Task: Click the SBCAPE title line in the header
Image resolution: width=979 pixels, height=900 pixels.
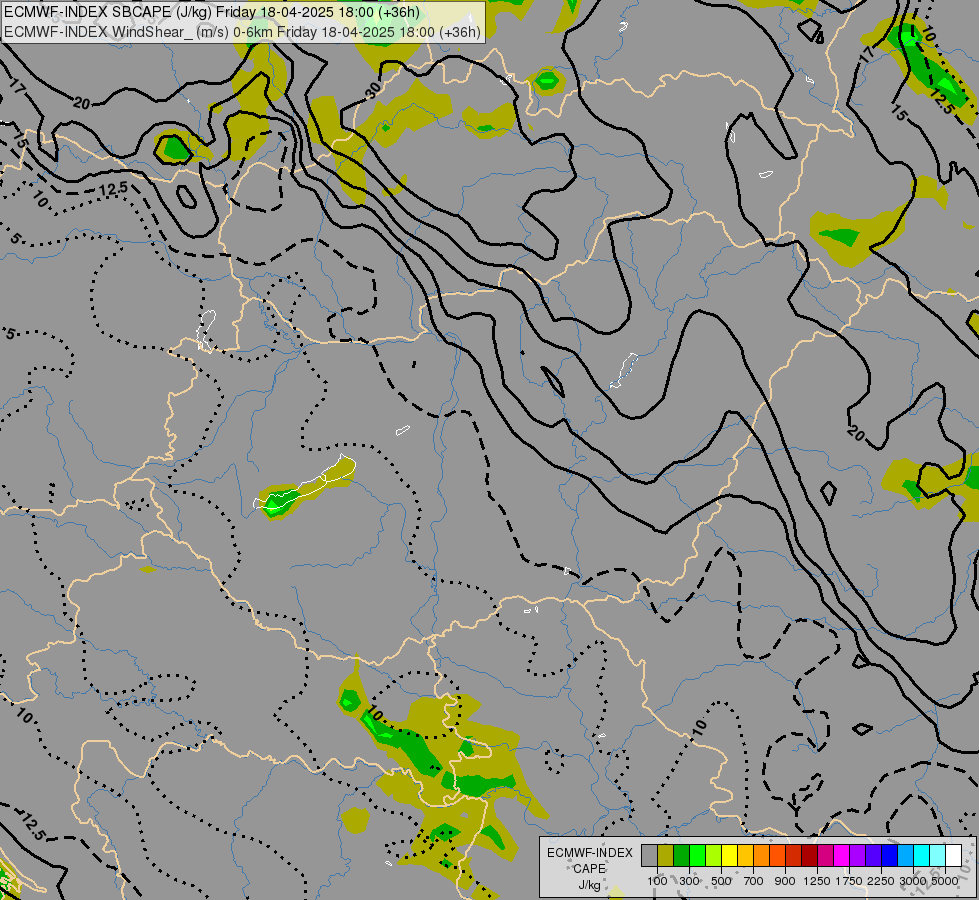Action: (212, 12)
